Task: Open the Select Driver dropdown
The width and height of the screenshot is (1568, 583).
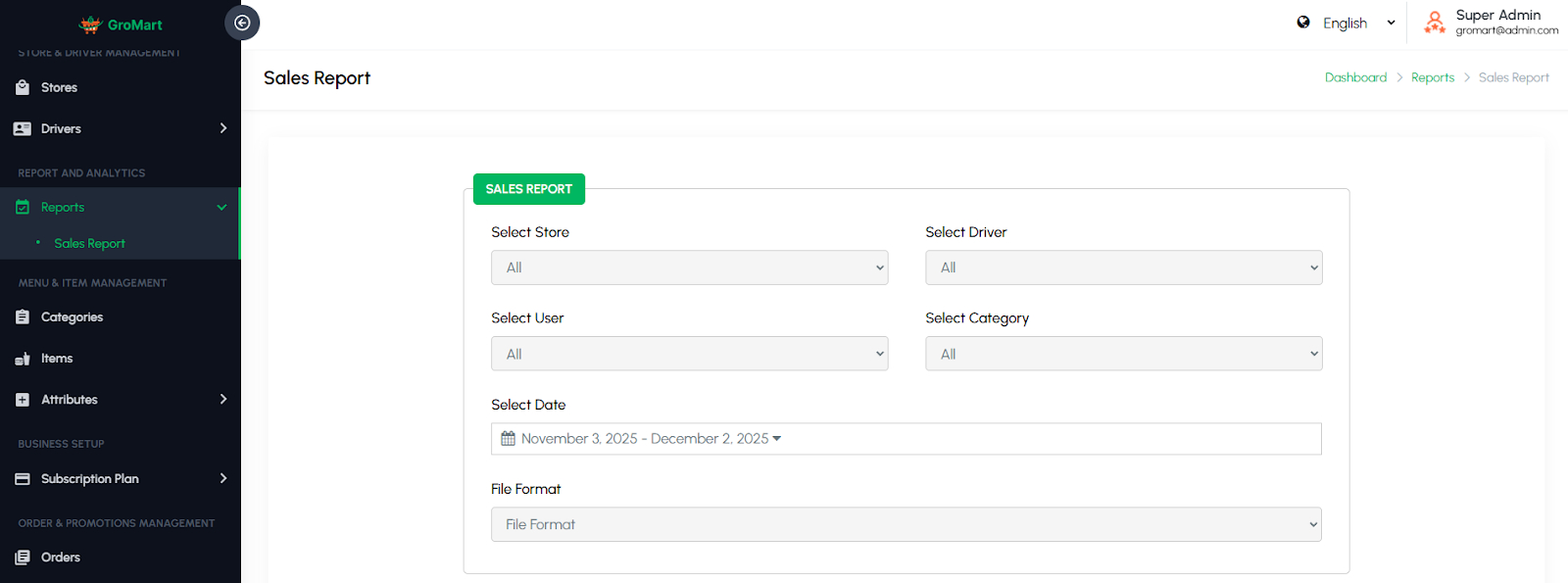Action: [x=1123, y=267]
